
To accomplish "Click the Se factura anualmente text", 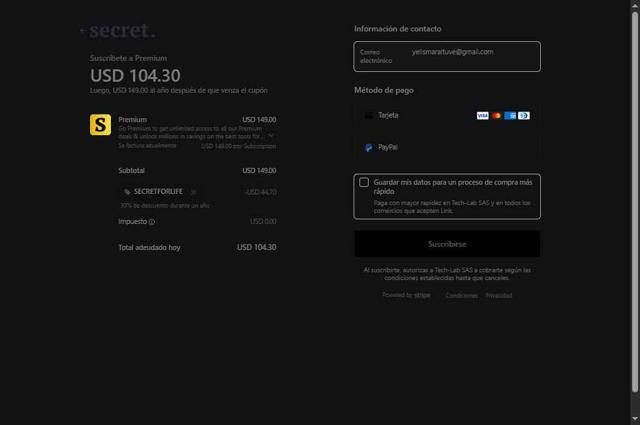I will point(147,146).
